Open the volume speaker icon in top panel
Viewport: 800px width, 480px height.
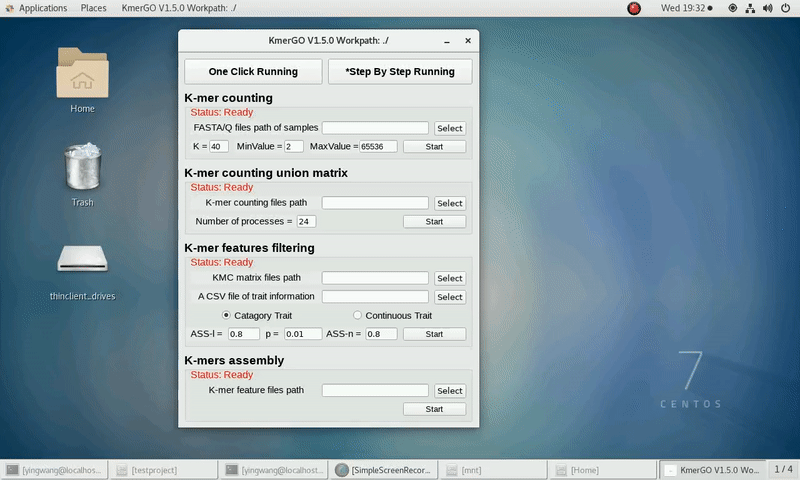767,8
